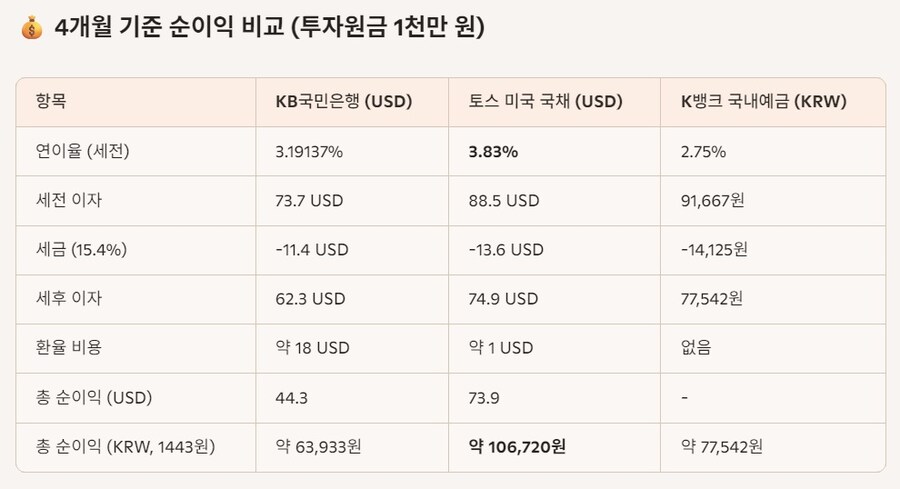Screen dimensions: 900x489
Task: Click the 74.9 USD after-tax interest cell
Action: (504, 299)
